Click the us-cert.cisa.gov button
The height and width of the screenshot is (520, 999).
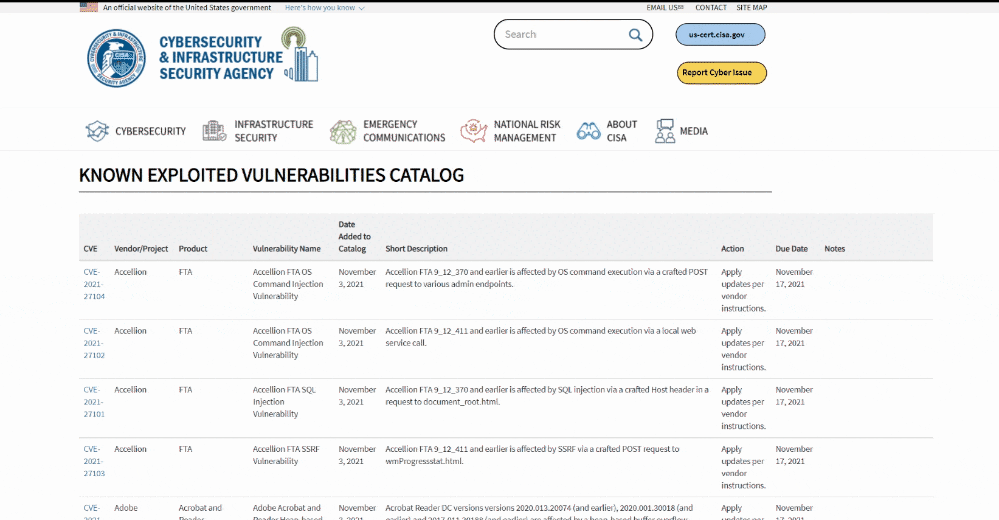coord(720,34)
